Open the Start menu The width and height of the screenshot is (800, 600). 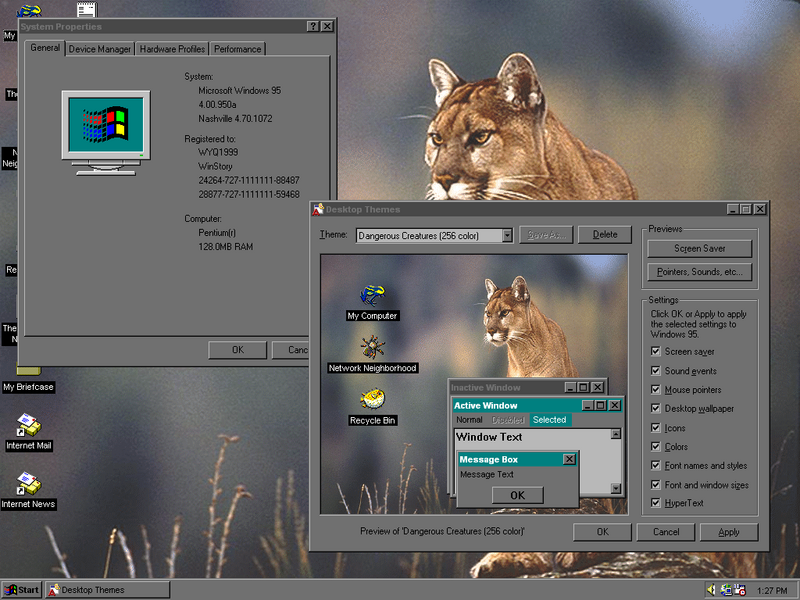(22, 590)
